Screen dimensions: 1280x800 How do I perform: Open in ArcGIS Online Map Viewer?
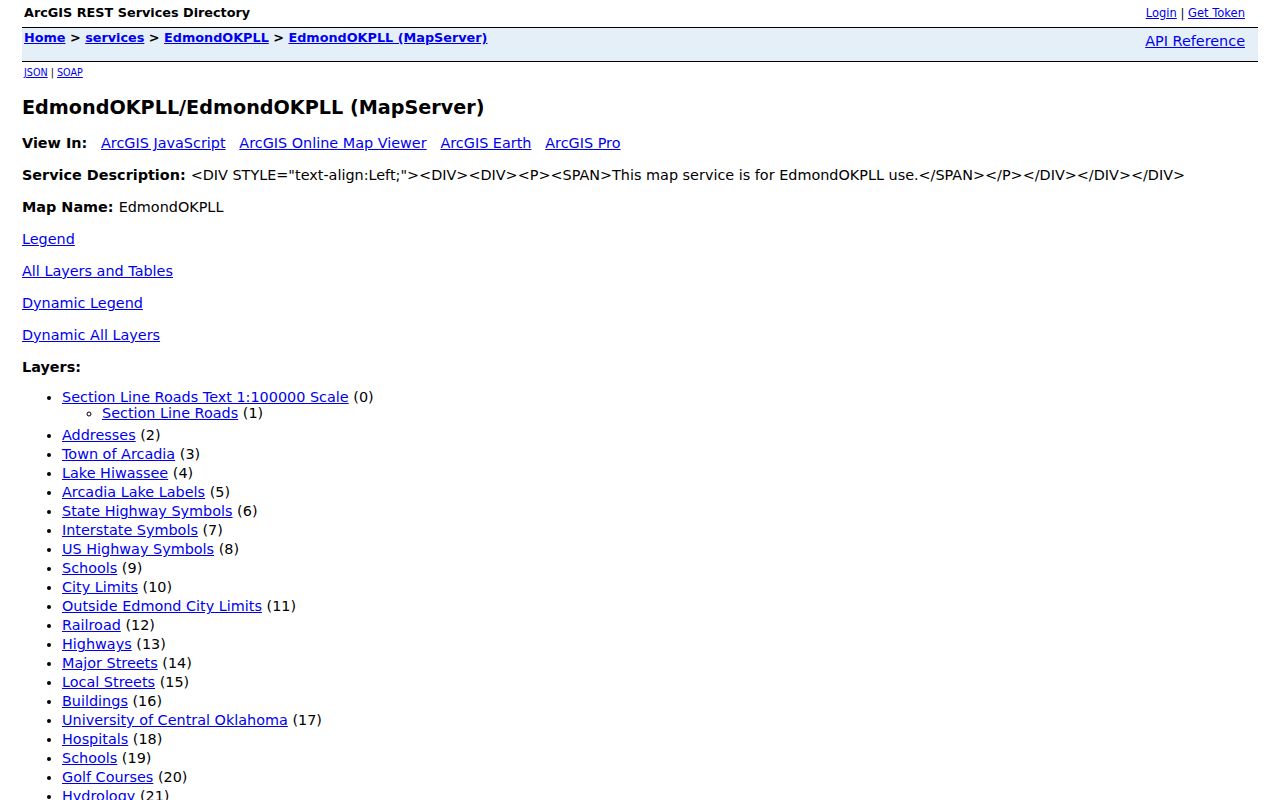(333, 143)
